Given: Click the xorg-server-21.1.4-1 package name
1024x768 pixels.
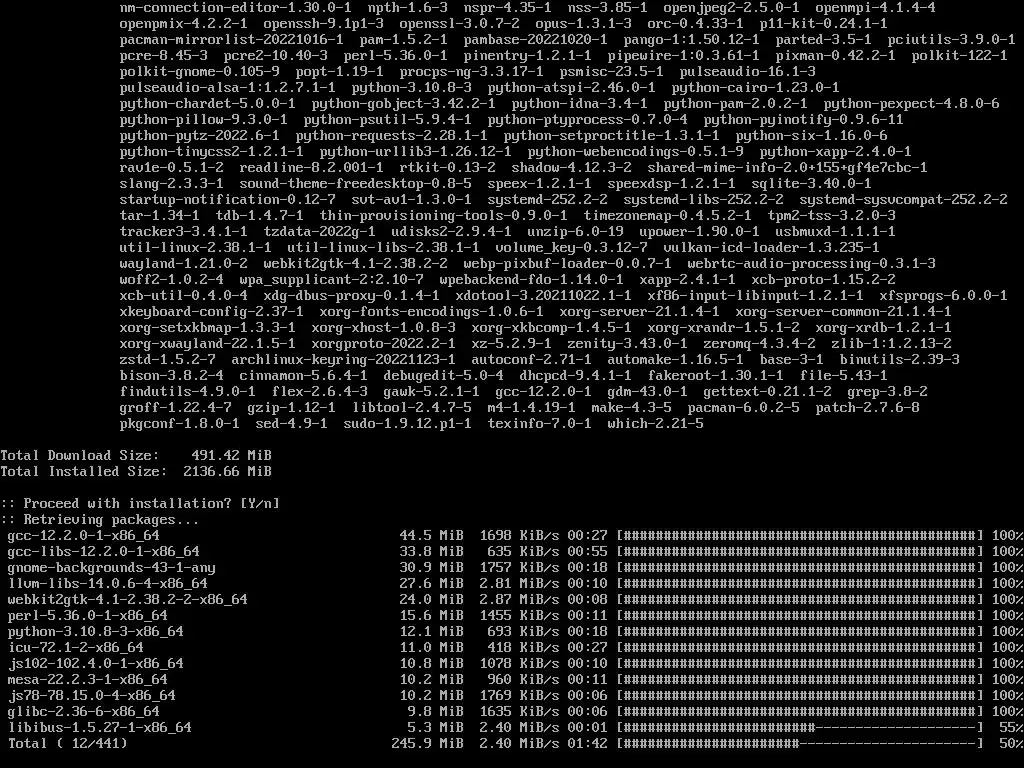Looking at the screenshot, I should pos(639,312).
